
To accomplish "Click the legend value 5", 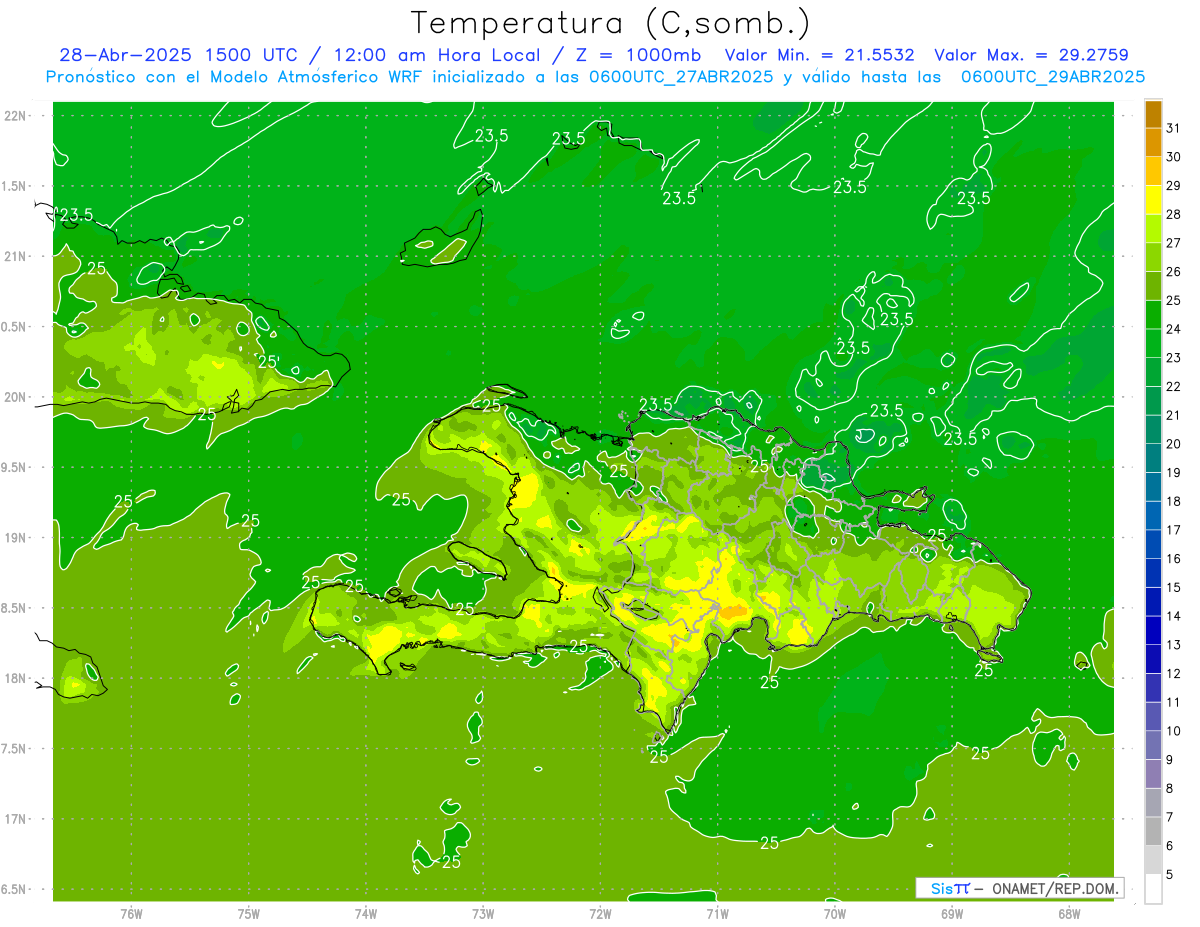I will [x=1170, y=874].
